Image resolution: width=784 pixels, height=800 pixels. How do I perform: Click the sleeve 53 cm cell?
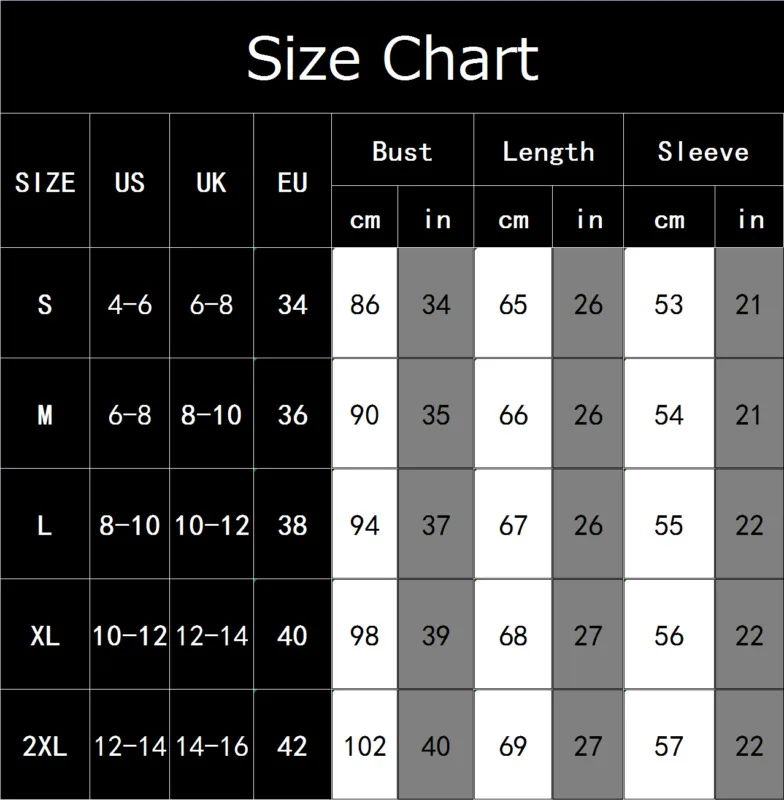[669, 304]
